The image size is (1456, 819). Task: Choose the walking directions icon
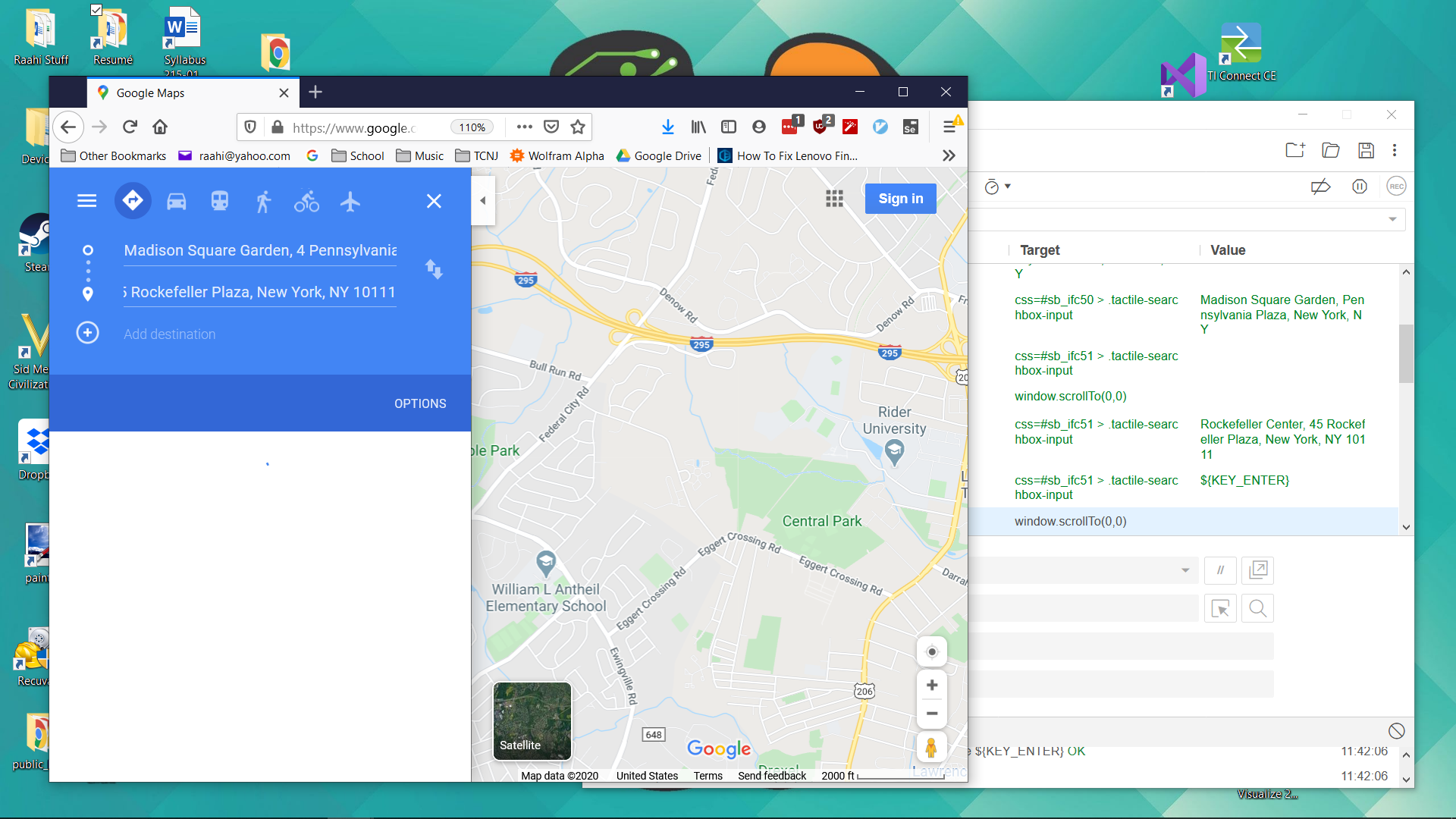[263, 202]
